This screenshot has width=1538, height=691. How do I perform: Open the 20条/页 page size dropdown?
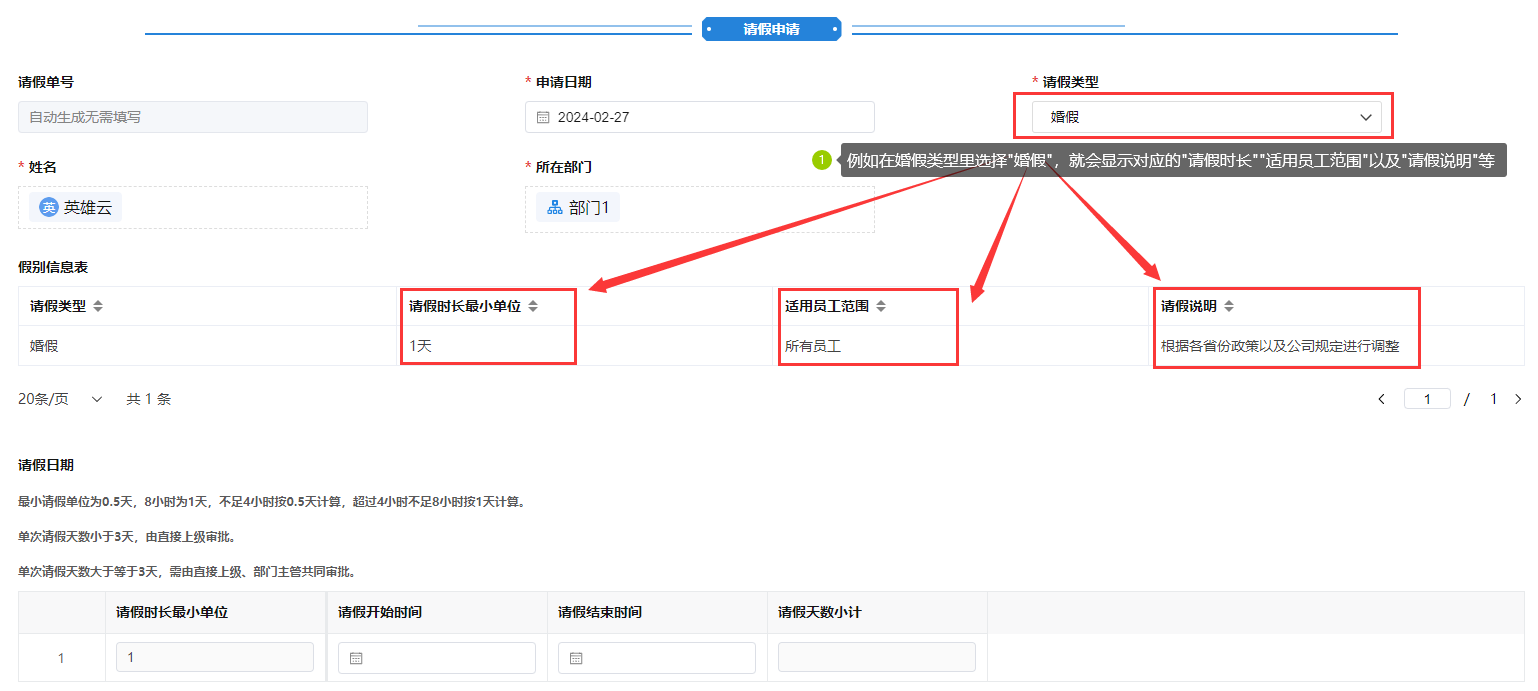coord(61,399)
